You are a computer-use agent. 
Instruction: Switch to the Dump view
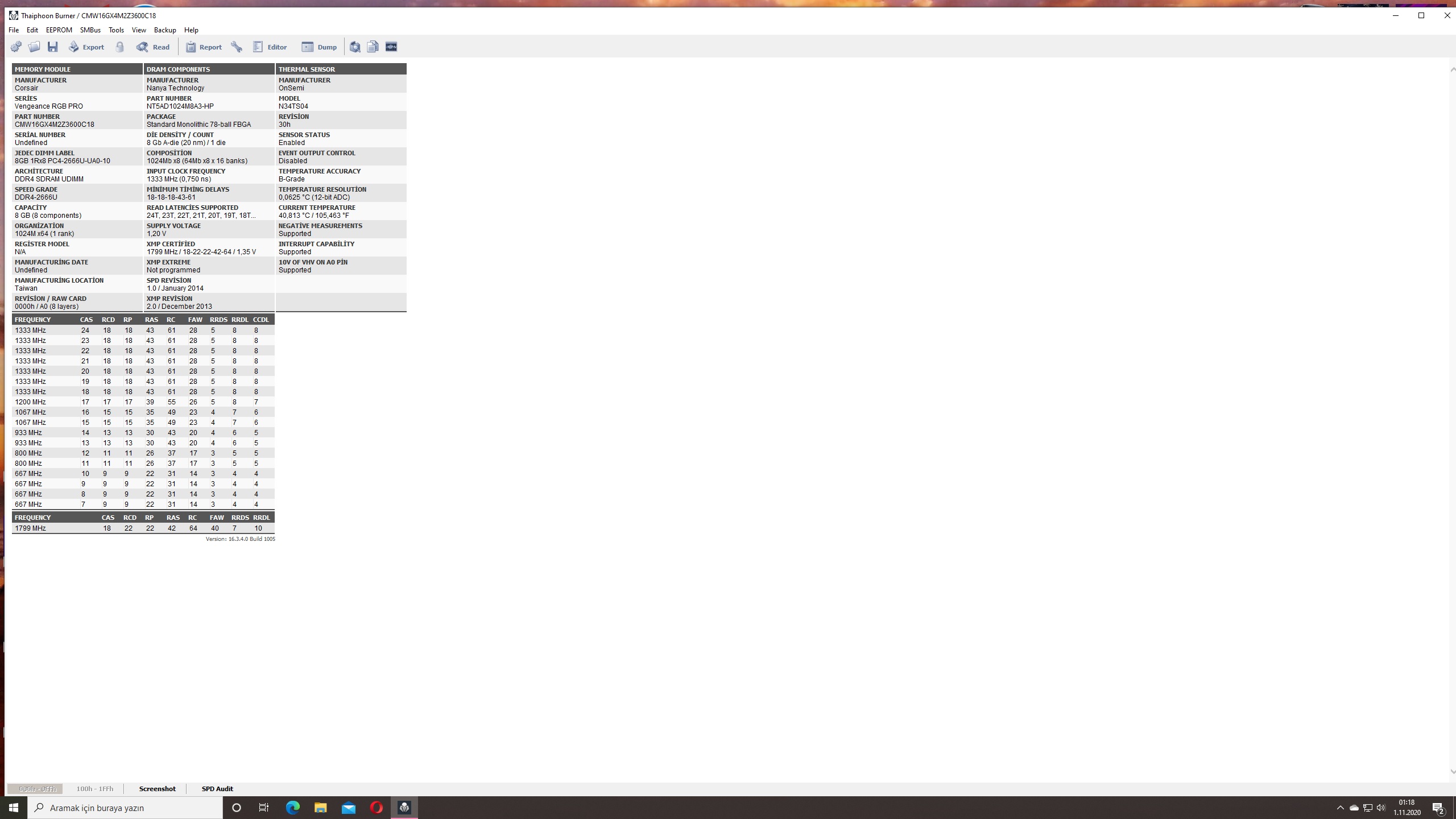319,47
